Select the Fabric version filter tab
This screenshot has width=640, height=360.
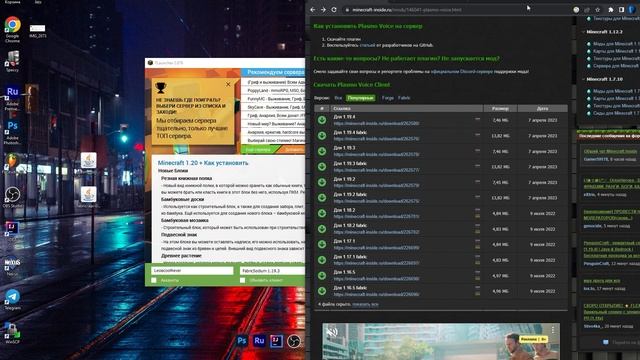(404, 98)
